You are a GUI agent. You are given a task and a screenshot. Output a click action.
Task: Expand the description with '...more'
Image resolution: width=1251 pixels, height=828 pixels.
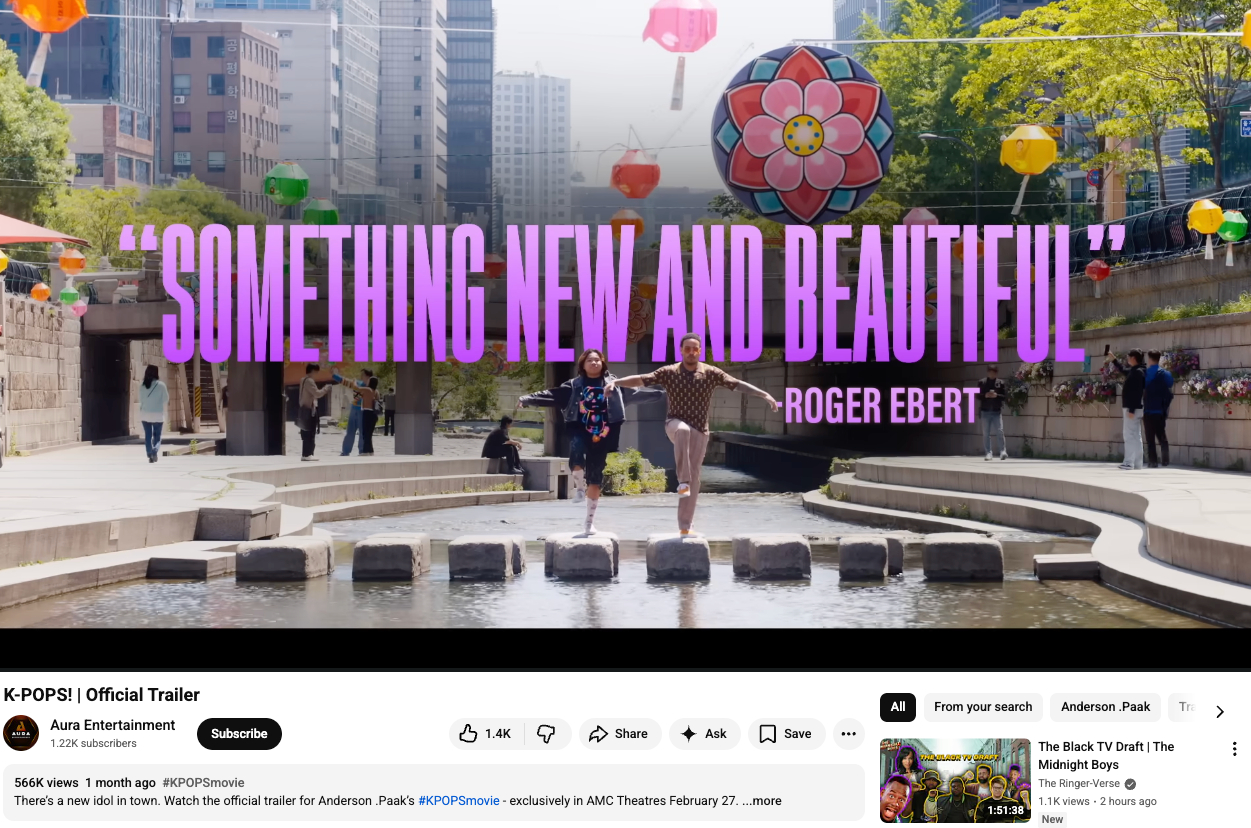tap(762, 801)
